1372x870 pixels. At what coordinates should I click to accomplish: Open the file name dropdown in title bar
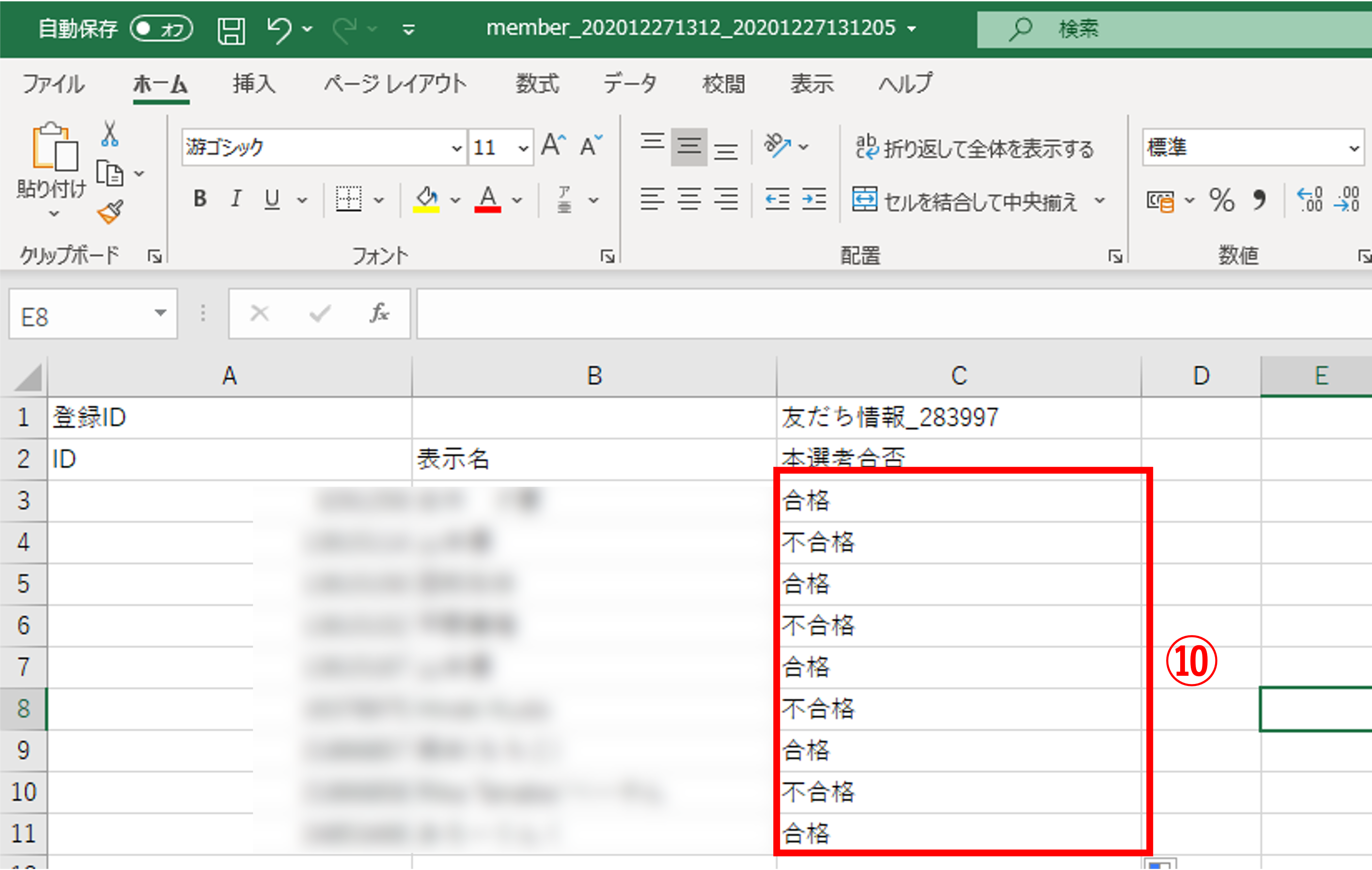912,29
